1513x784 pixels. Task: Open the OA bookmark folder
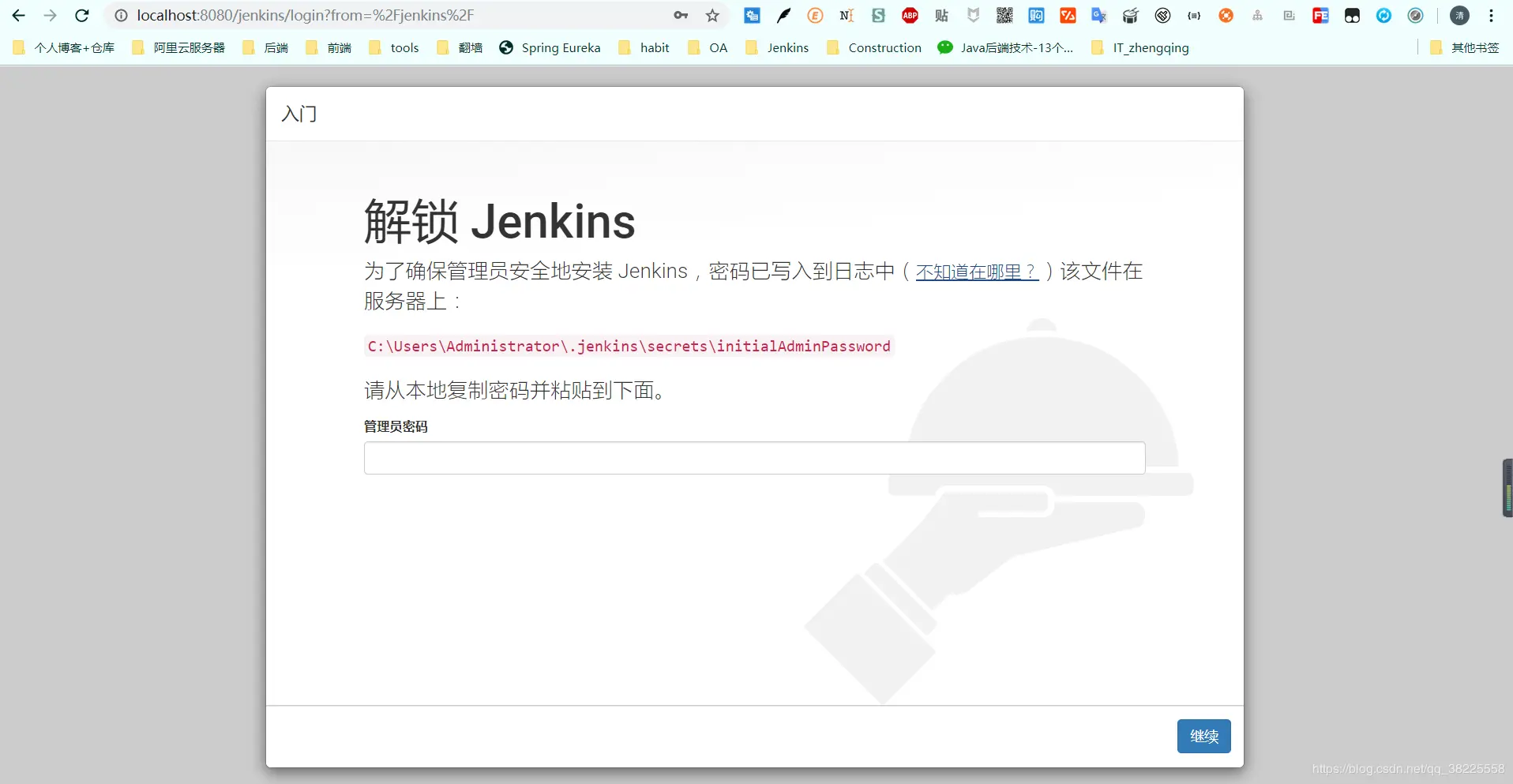[708, 47]
